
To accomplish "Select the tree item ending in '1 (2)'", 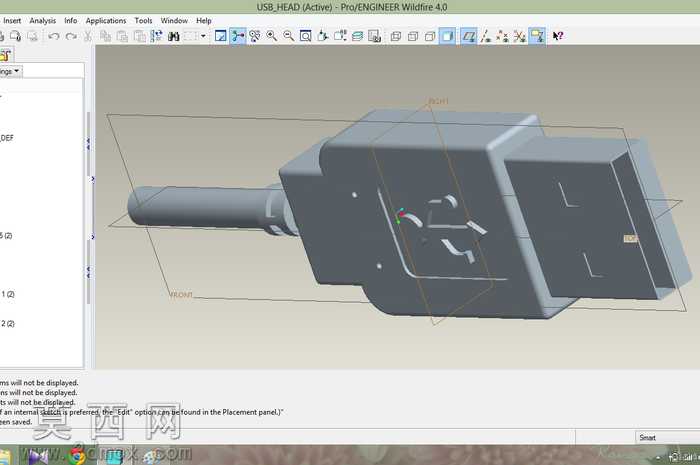I will coord(8,294).
